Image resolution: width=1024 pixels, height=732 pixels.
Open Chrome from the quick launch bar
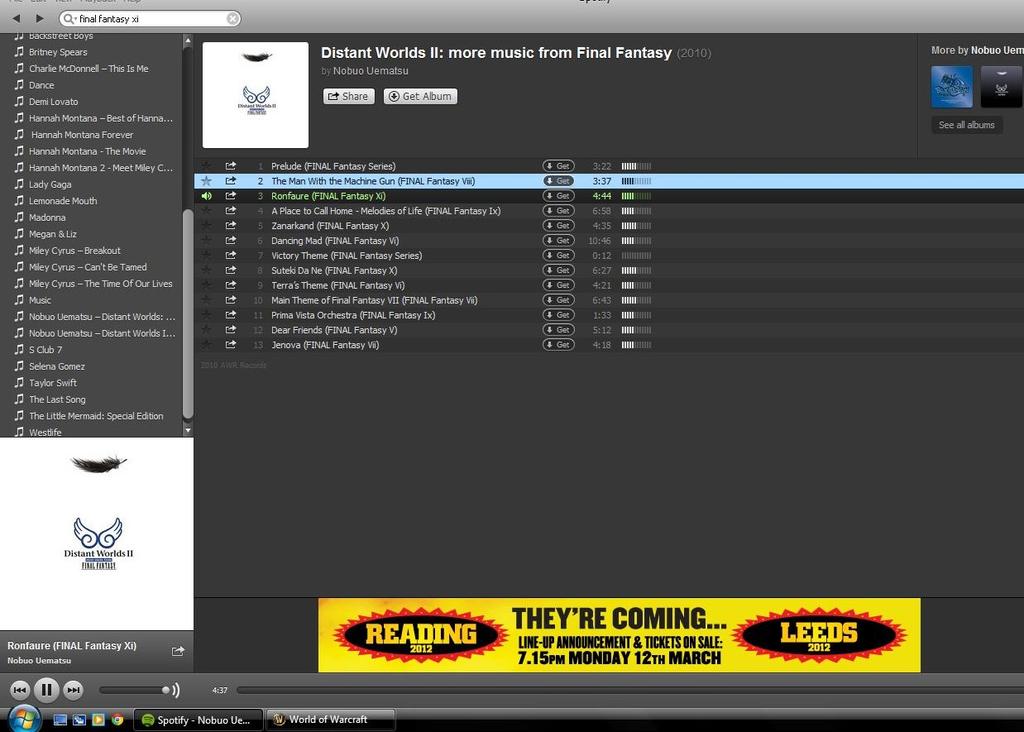pyautogui.click(x=117, y=719)
